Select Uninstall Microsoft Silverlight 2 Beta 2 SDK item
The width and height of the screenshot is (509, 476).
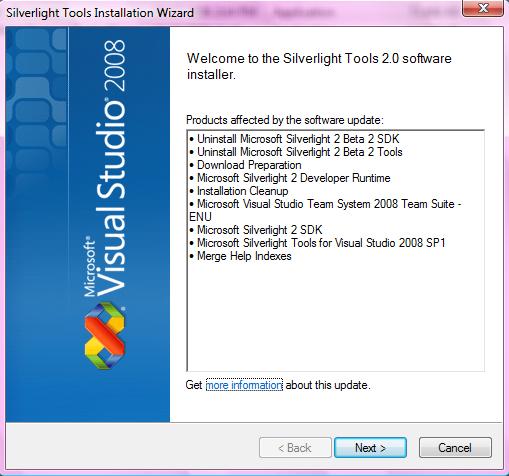click(x=294, y=139)
